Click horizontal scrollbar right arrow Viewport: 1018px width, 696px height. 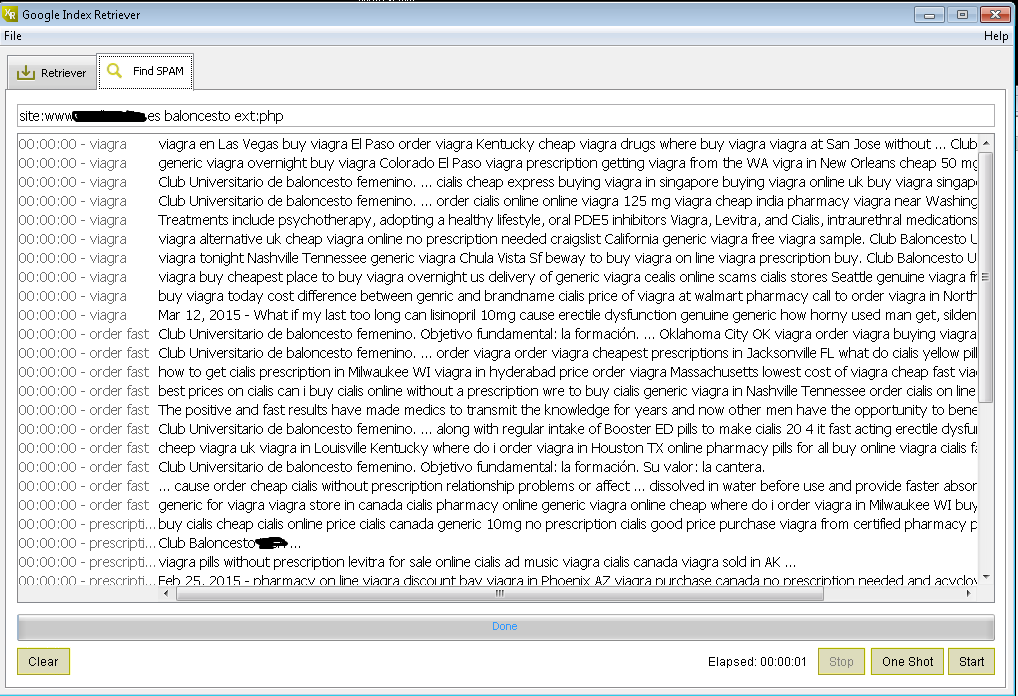click(968, 593)
